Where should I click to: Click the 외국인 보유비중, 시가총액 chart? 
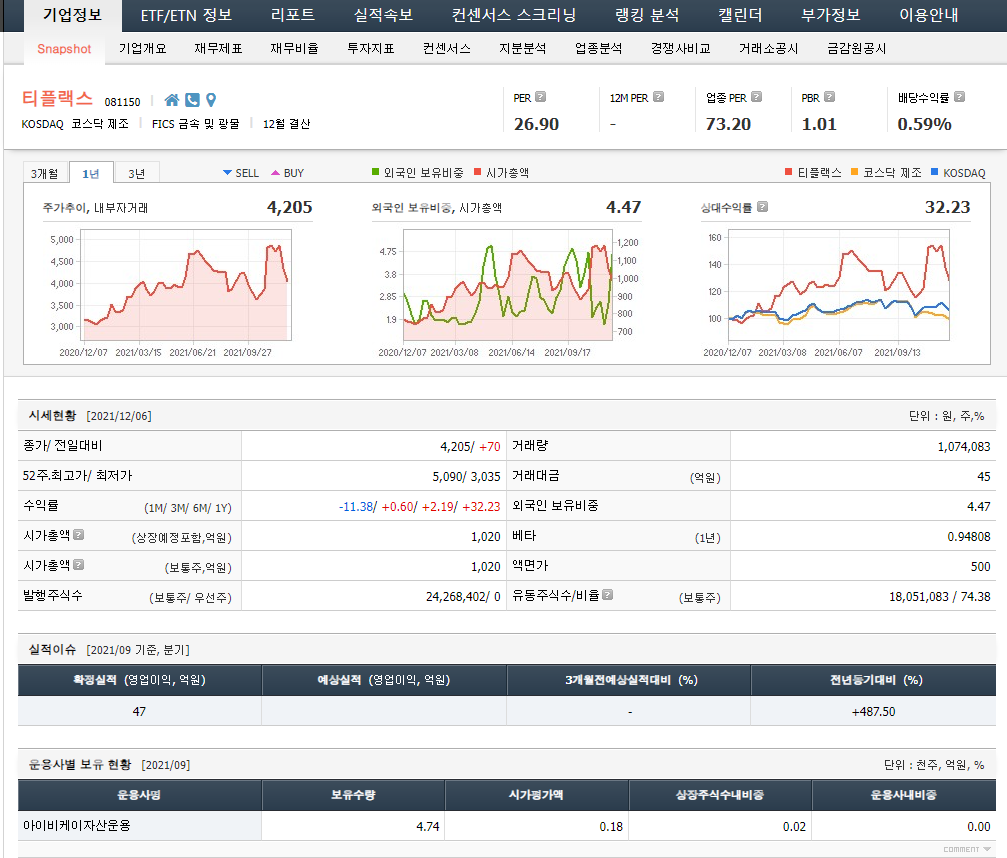(507, 285)
